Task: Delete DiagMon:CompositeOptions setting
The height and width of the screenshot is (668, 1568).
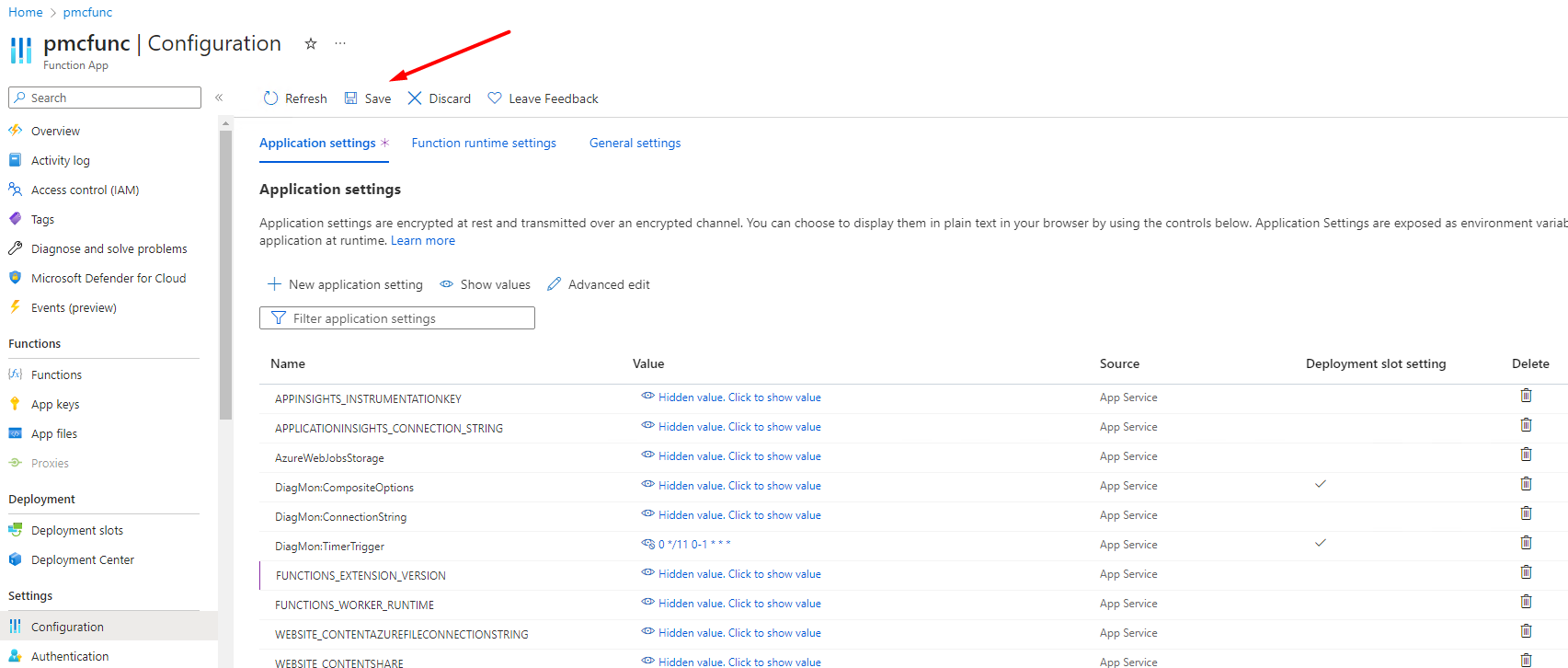Action: tap(1526, 484)
